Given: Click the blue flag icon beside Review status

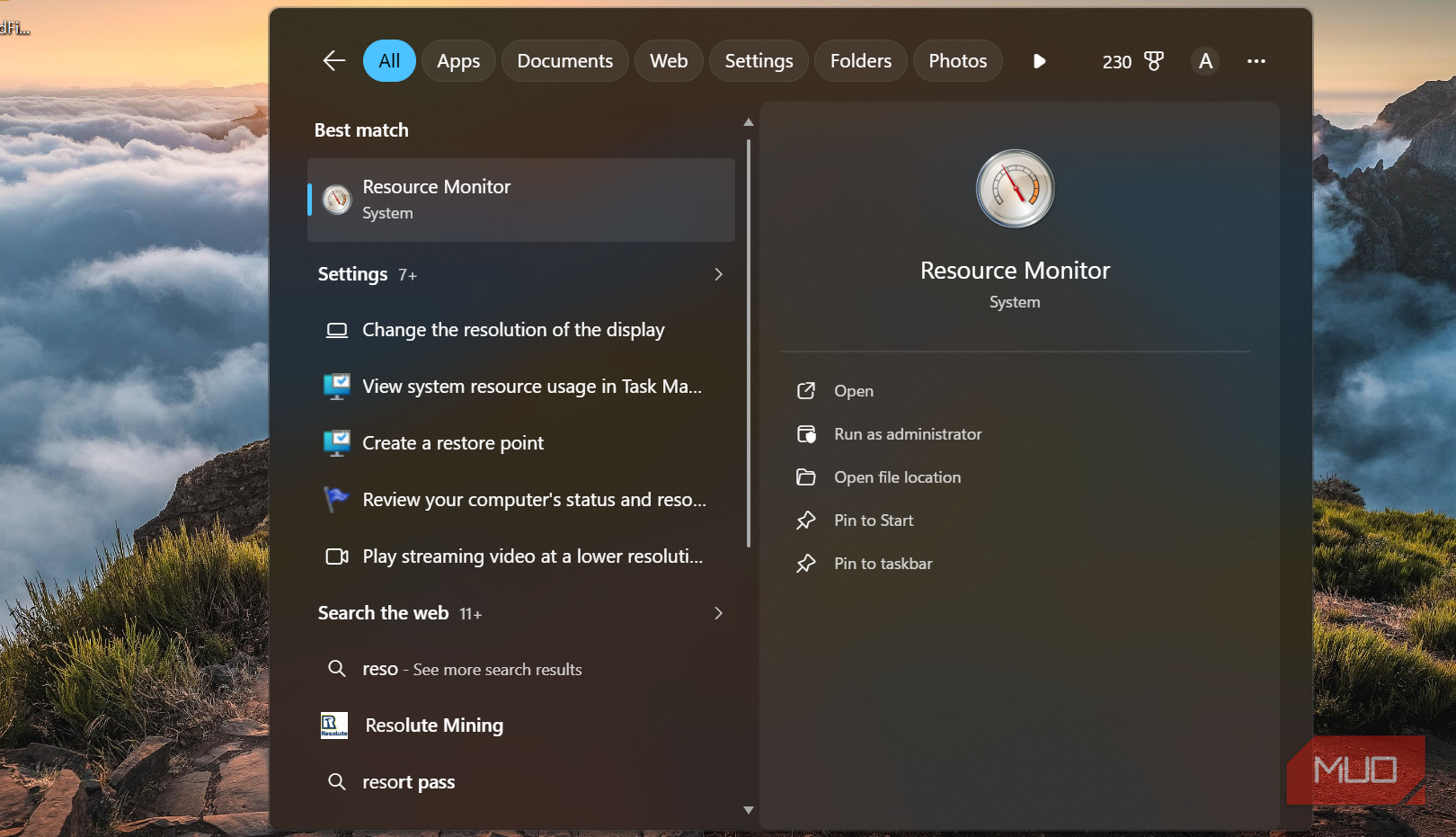Looking at the screenshot, I should point(335,499).
